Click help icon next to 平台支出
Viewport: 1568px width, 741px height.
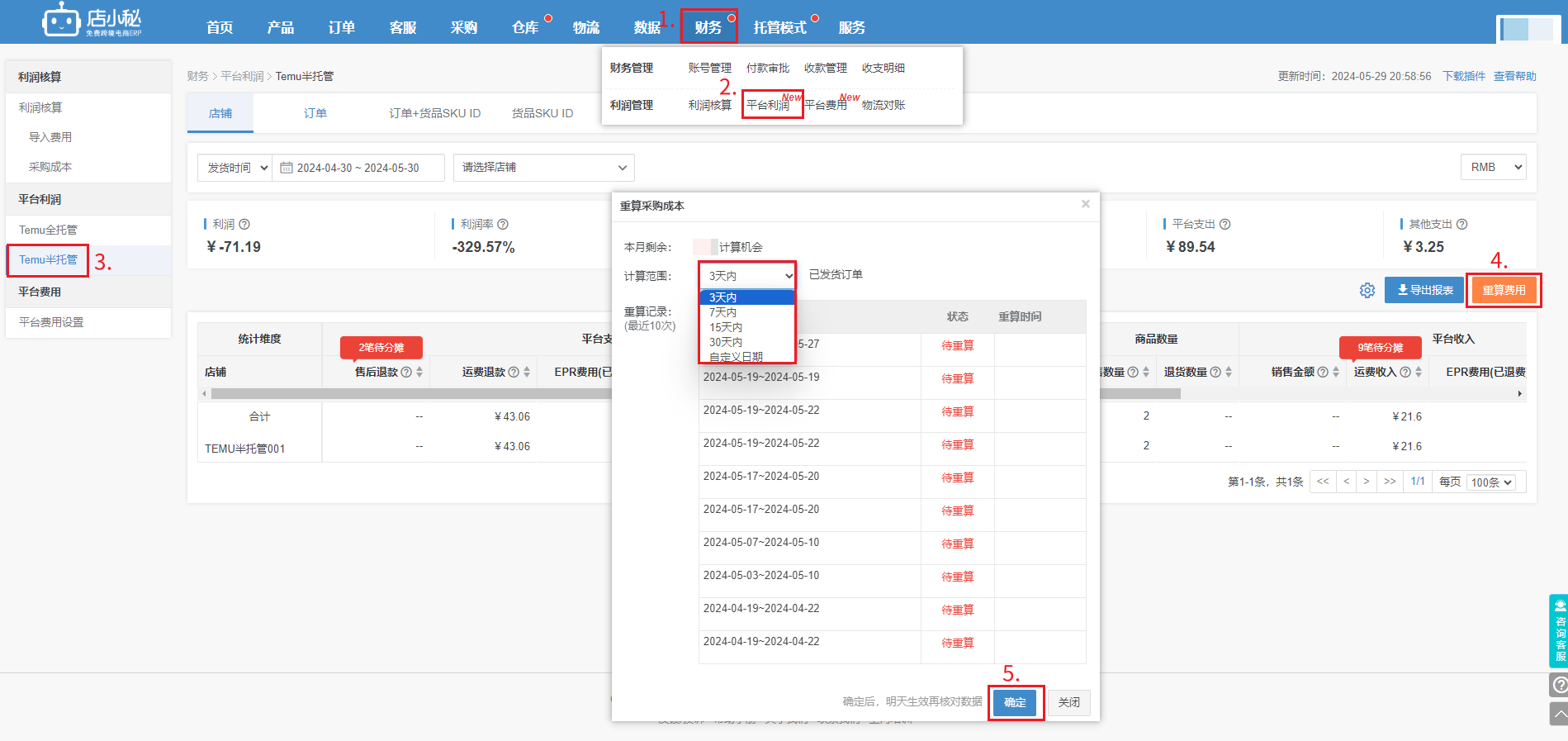pos(1225,224)
